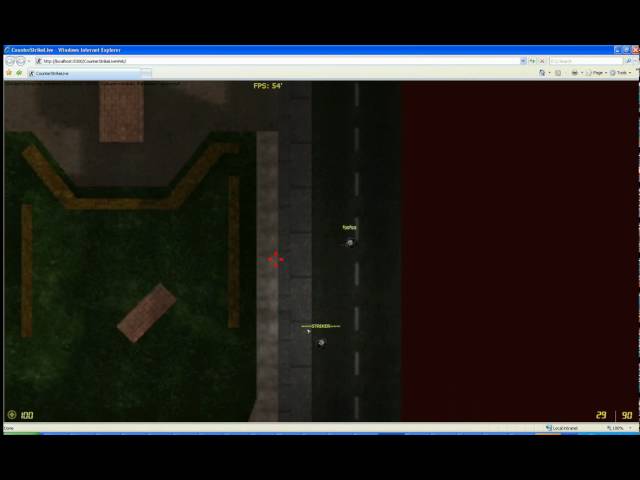This screenshot has width=640, height=480.
Task: Click the enemy player on the road
Action: coord(349,243)
